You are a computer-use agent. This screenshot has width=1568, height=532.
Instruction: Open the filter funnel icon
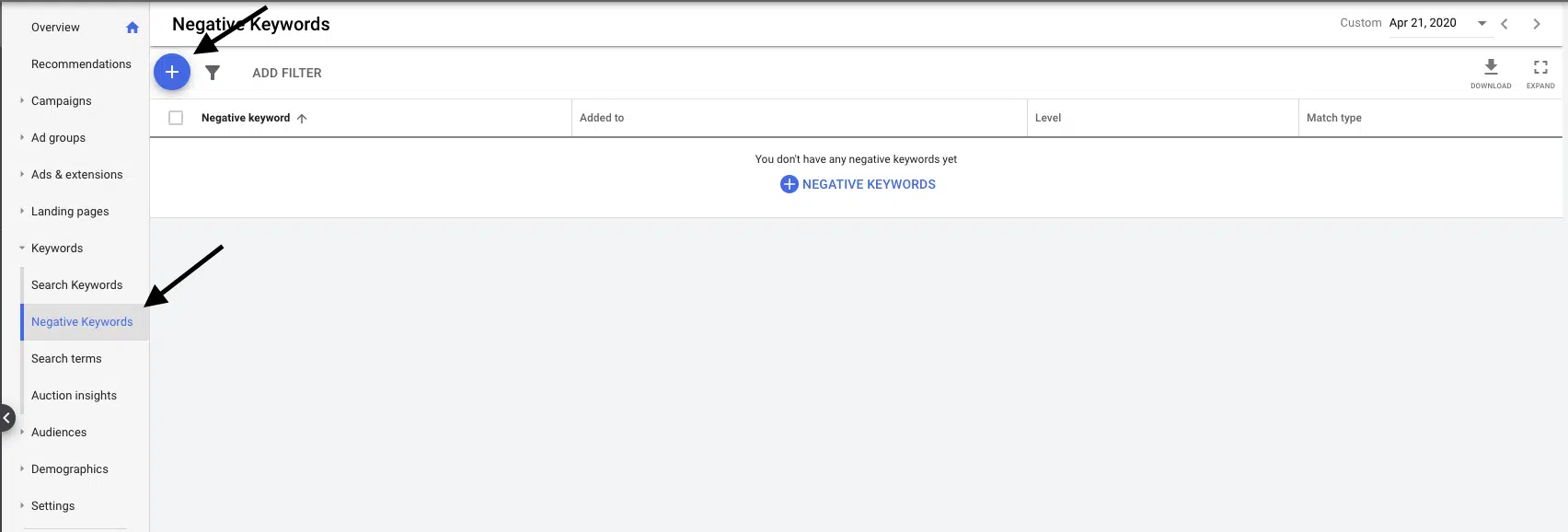[213, 73]
